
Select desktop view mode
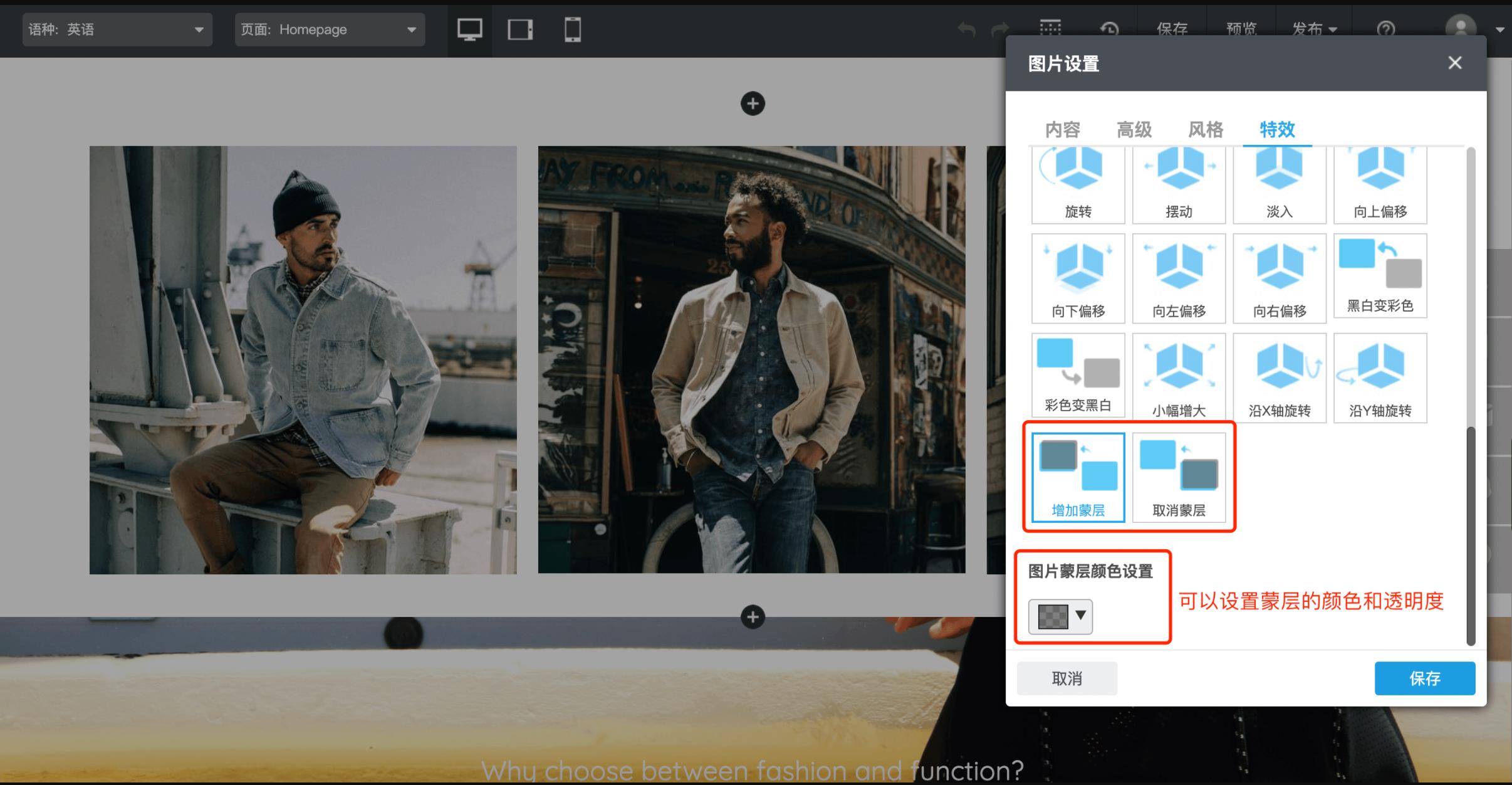click(x=469, y=29)
